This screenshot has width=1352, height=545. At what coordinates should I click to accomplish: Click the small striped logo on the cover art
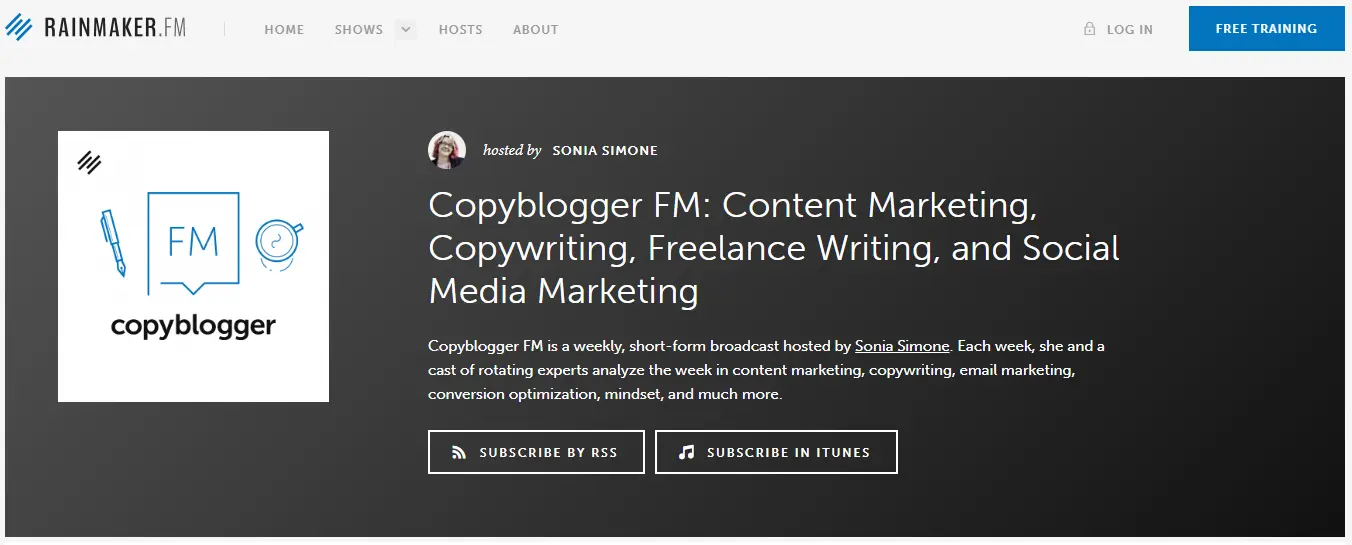tap(89, 162)
